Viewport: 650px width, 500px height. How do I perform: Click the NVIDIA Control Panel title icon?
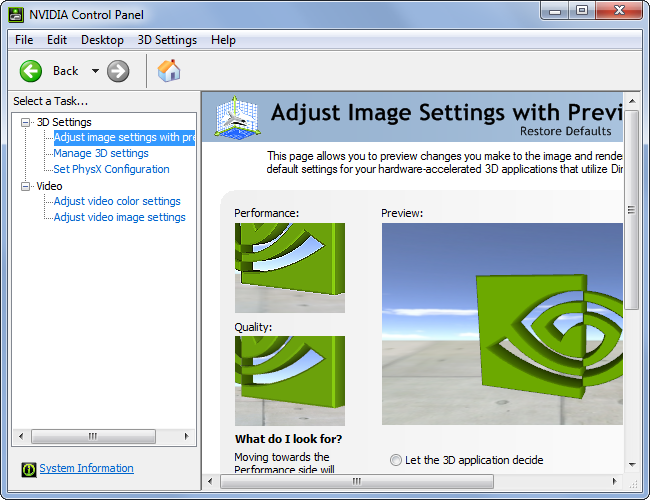point(16,15)
